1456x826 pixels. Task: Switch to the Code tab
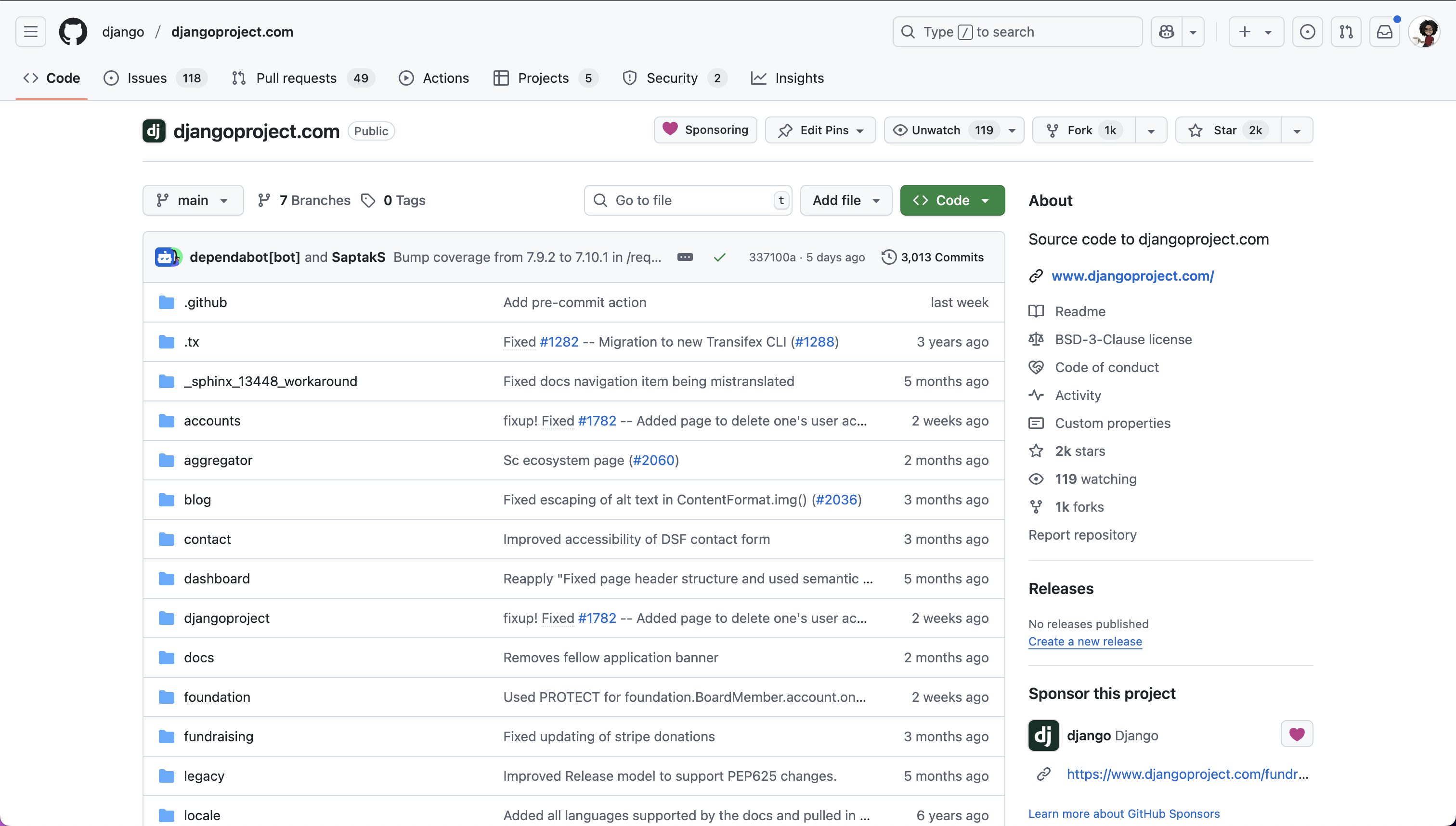52,78
